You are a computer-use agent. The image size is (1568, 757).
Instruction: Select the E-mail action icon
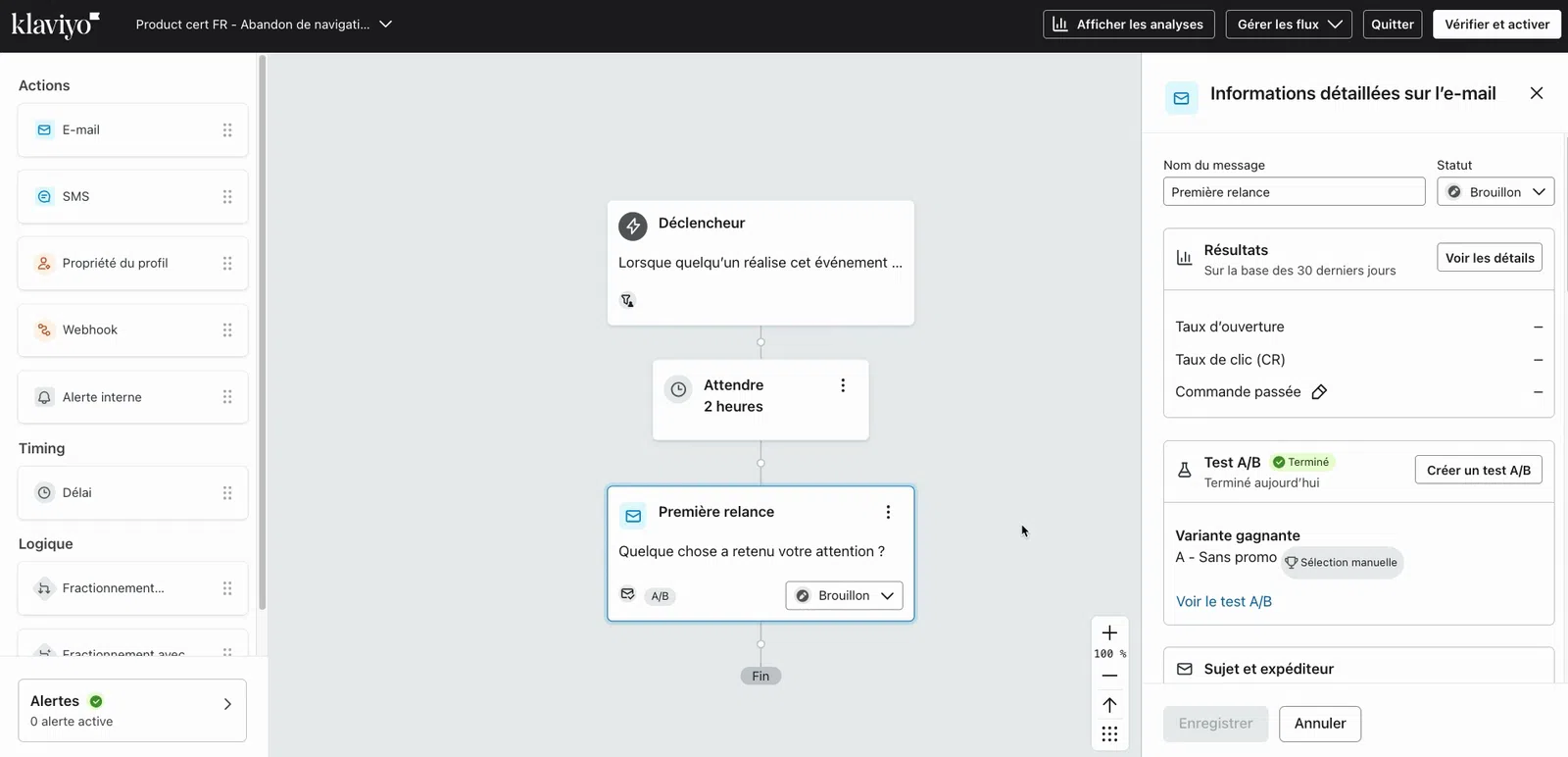[x=44, y=129]
